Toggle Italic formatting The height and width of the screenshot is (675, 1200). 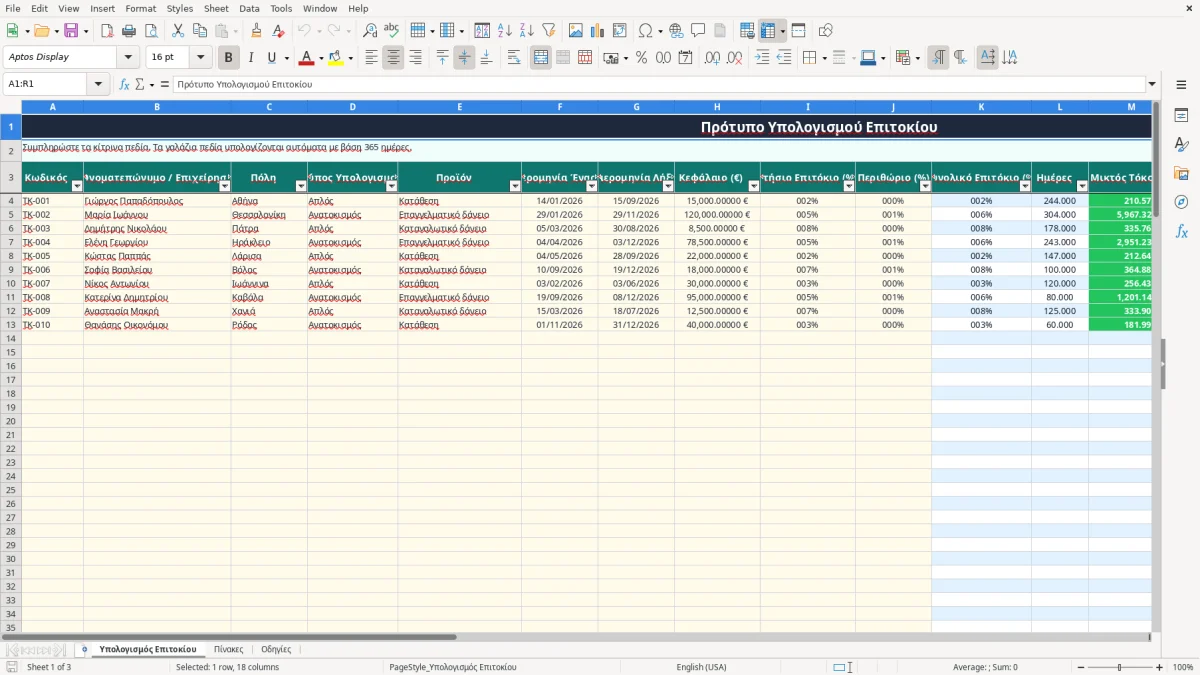pyautogui.click(x=251, y=58)
